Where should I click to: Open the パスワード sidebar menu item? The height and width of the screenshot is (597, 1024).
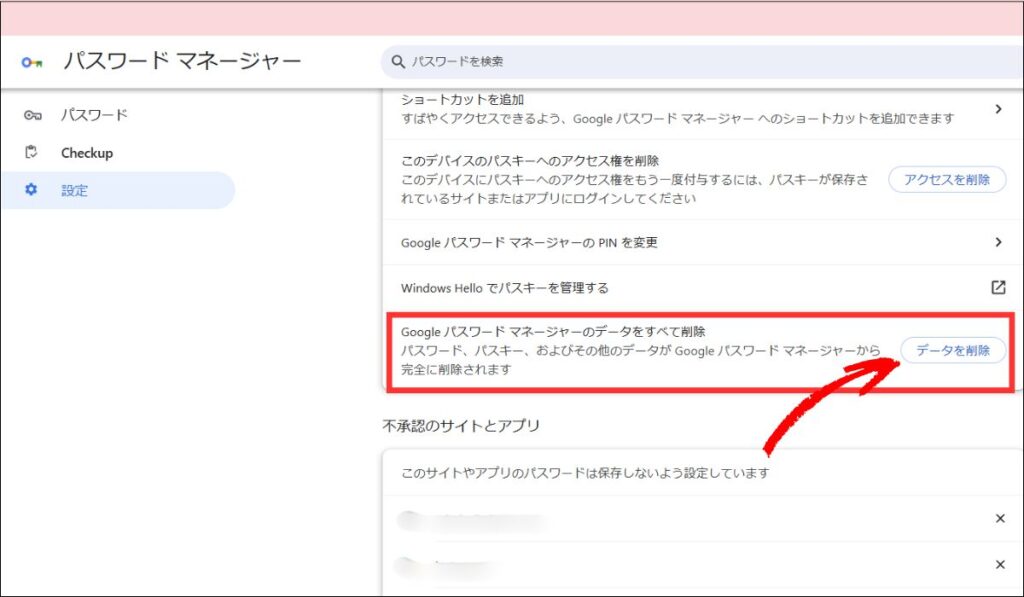pyautogui.click(x=94, y=115)
